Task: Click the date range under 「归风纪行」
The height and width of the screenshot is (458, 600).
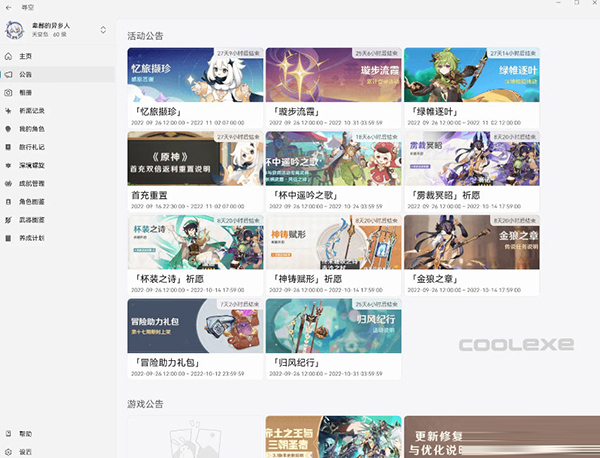Action: pyautogui.click(x=326, y=373)
